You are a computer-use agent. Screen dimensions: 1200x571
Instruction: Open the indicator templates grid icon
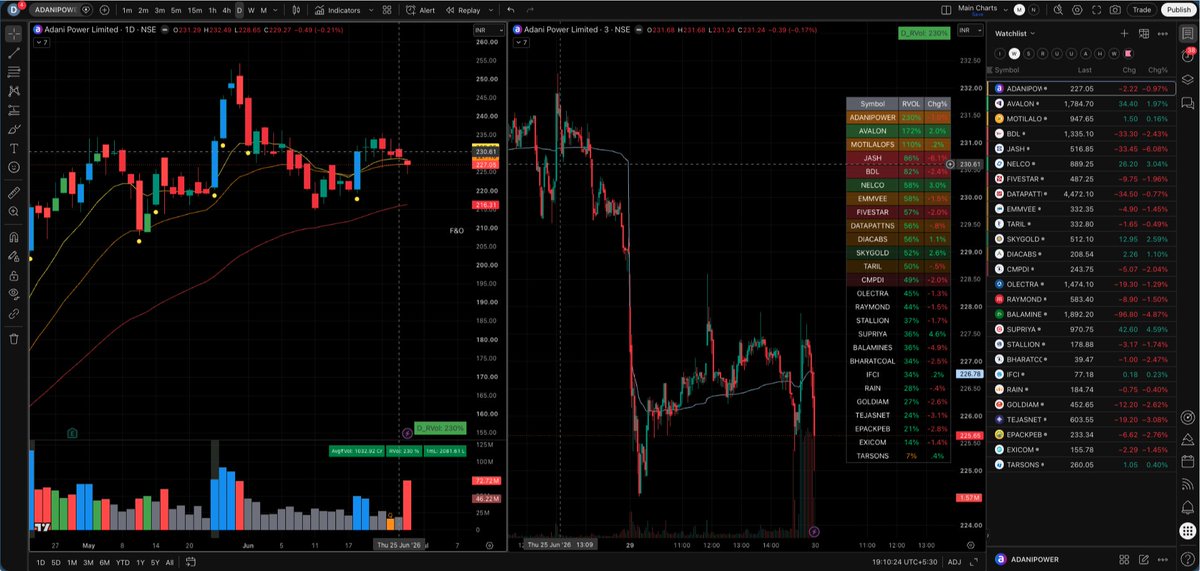388,9
